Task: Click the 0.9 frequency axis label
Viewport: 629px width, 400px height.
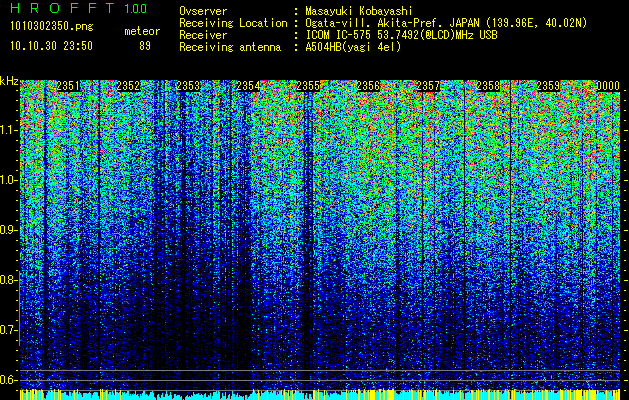Action: point(9,230)
